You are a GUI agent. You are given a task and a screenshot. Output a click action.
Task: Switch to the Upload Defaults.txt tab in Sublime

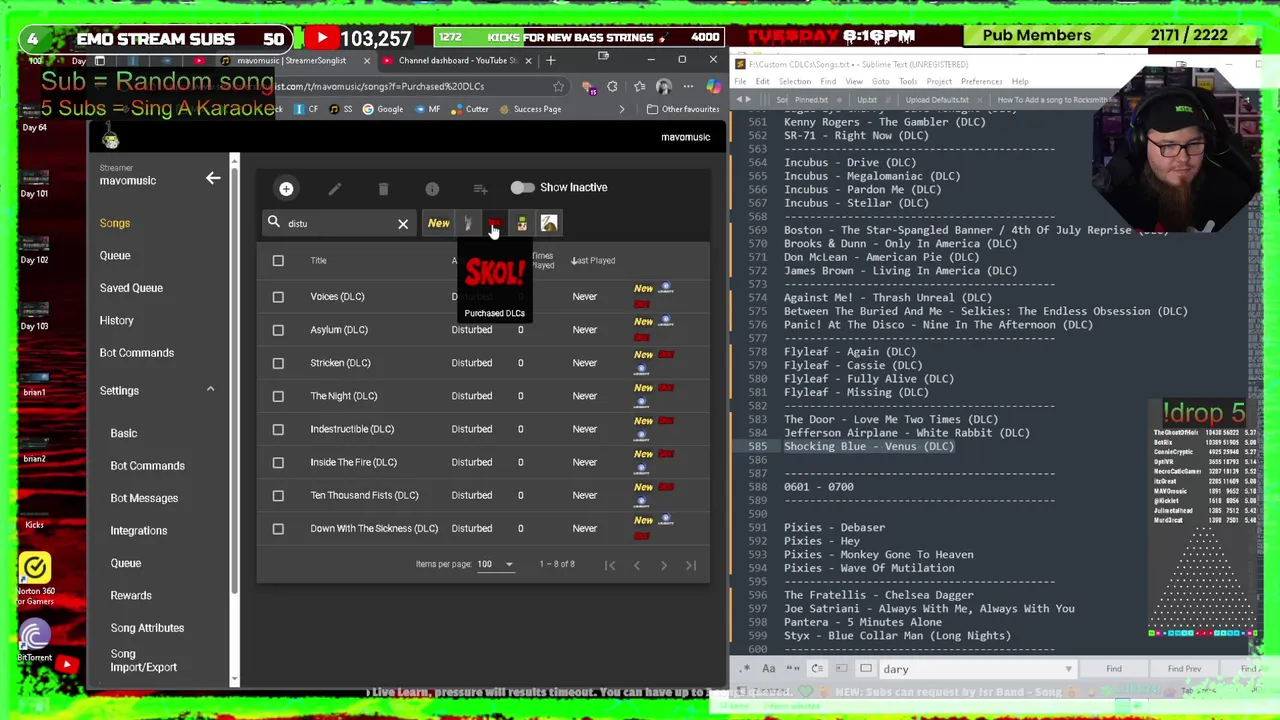point(937,100)
